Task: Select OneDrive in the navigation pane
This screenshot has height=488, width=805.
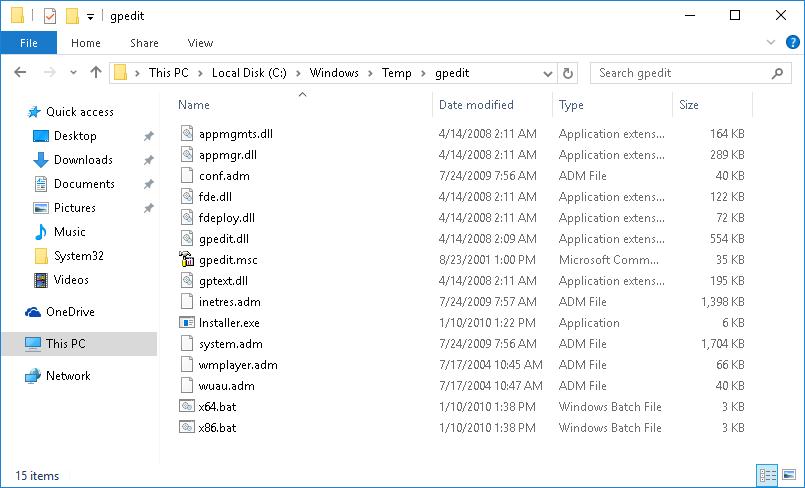Action: (x=70, y=312)
